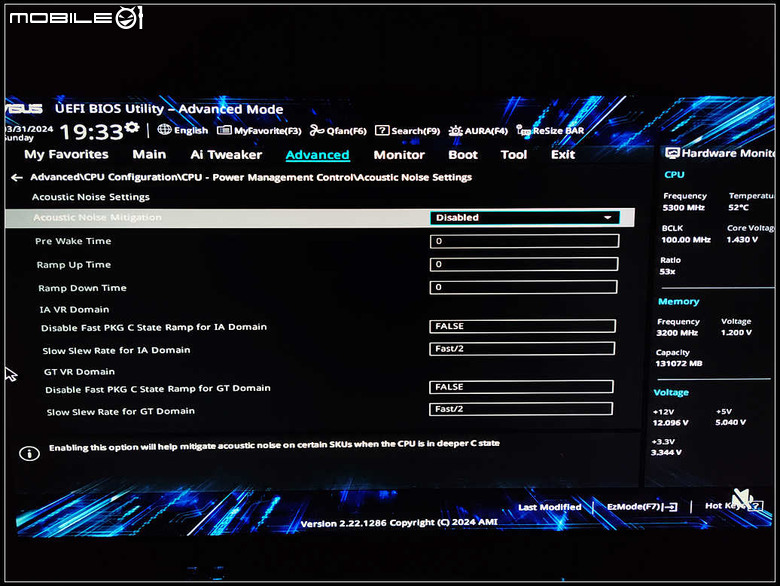Screen dimensions: 780x586
Task: Click the version 2.22.1286 copyright text
Action: click(399, 523)
